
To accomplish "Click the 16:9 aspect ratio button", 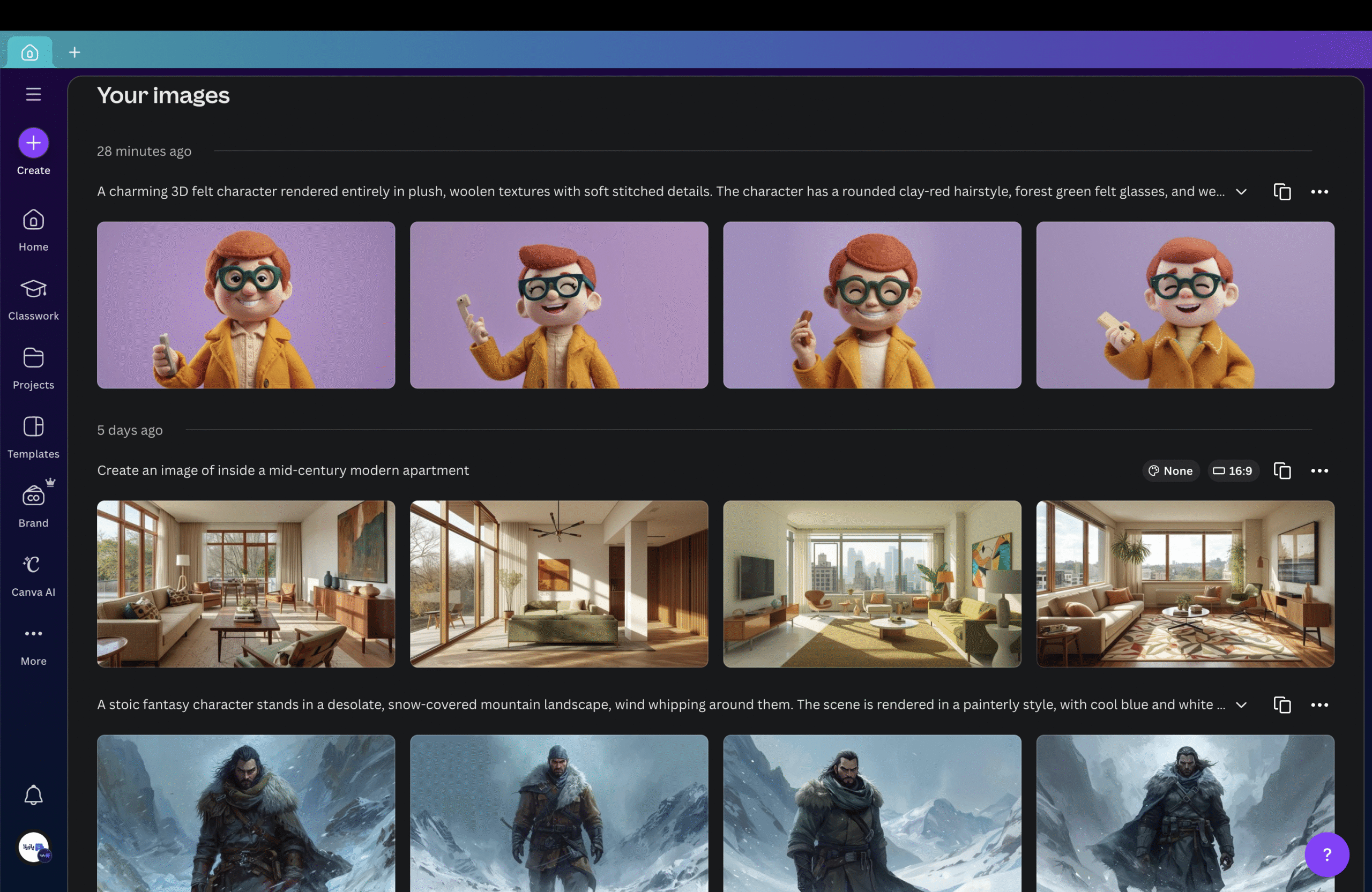I will pos(1233,470).
